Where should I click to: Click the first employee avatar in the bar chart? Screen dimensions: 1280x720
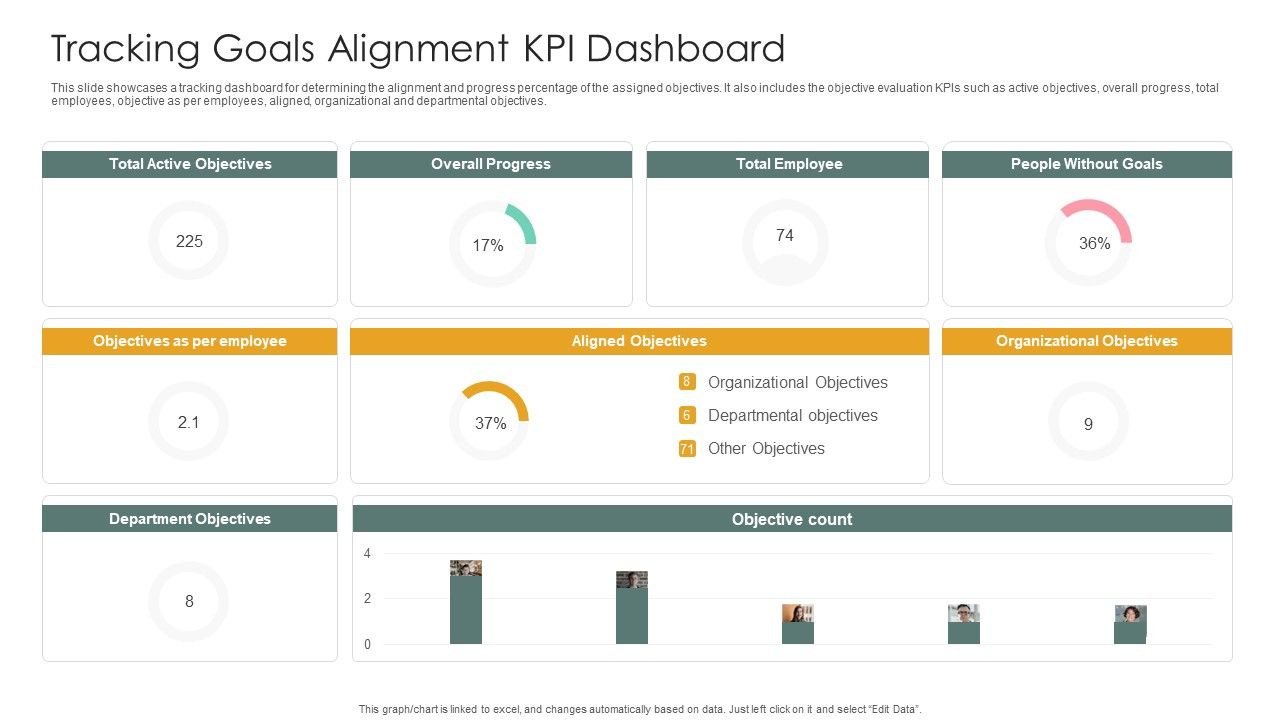(466, 569)
